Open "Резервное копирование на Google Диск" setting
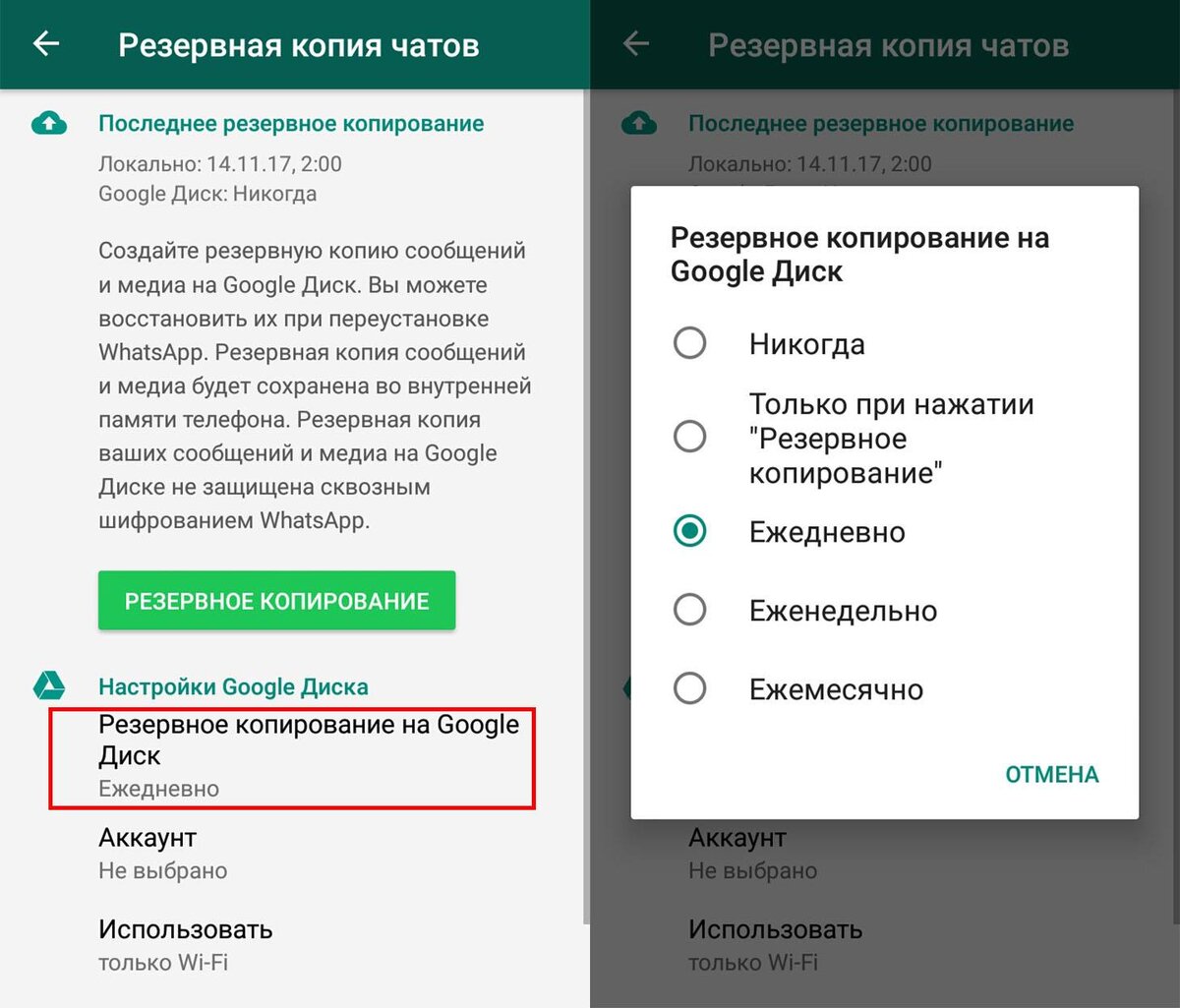Image resolution: width=1180 pixels, height=1008 pixels. [x=292, y=756]
